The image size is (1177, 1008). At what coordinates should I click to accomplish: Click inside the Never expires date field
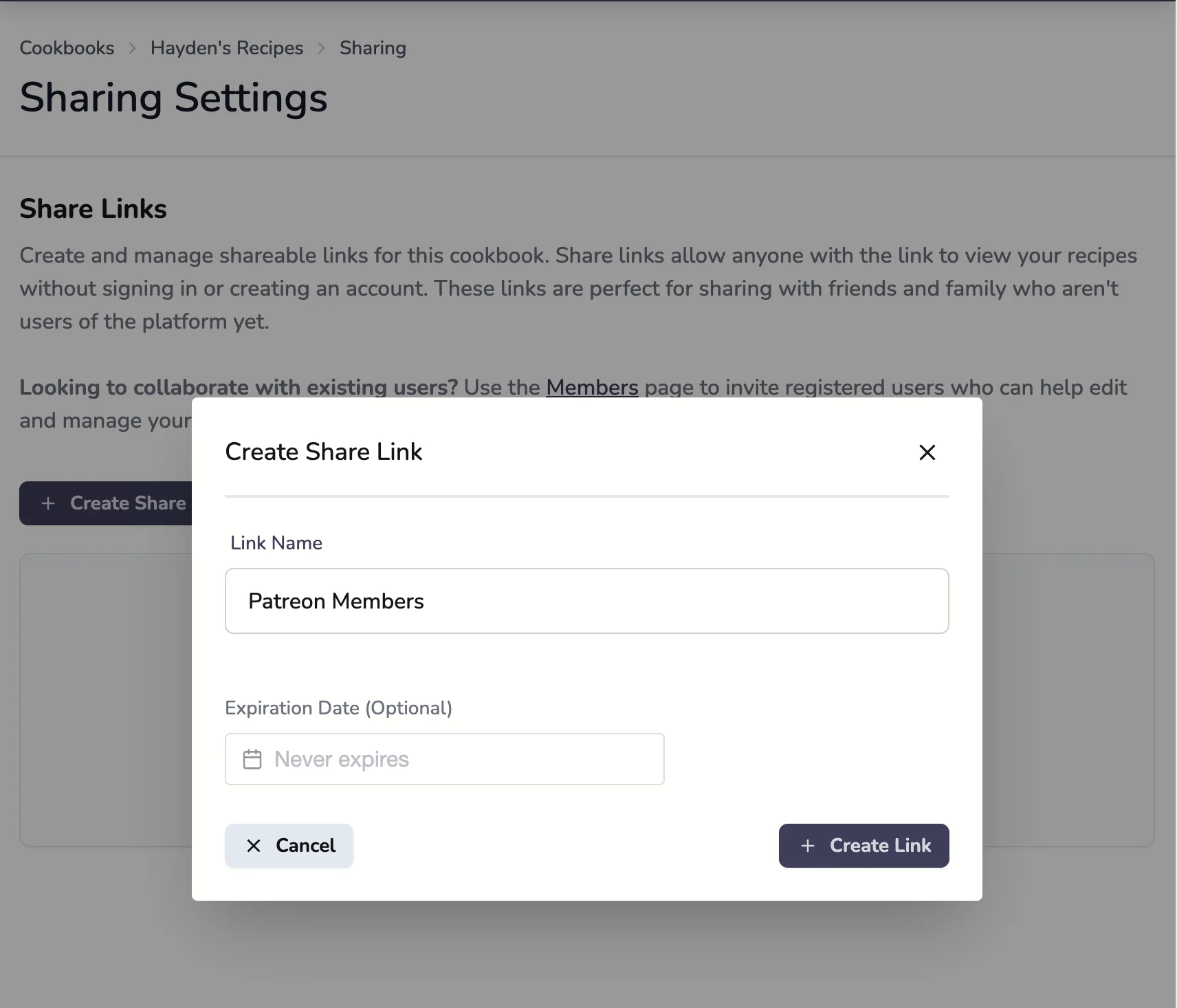(445, 759)
